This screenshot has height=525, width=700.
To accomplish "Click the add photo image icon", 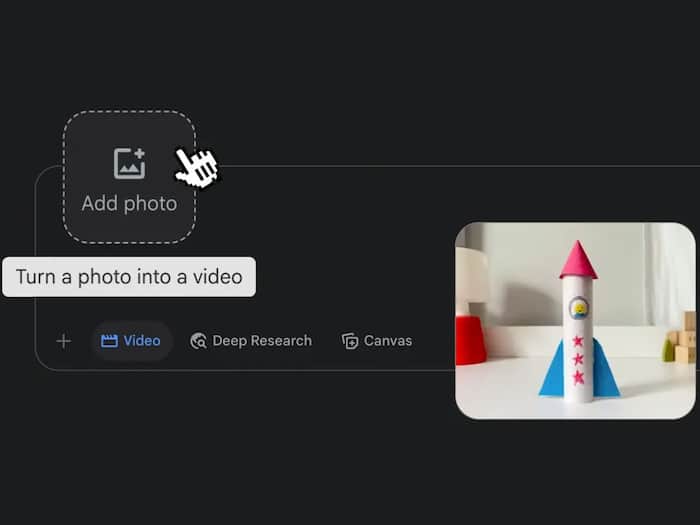I will point(129,163).
